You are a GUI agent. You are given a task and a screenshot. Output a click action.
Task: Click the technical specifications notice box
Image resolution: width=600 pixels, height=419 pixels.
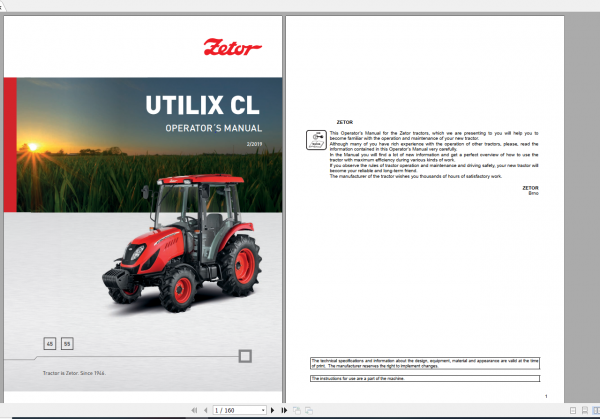(425, 363)
